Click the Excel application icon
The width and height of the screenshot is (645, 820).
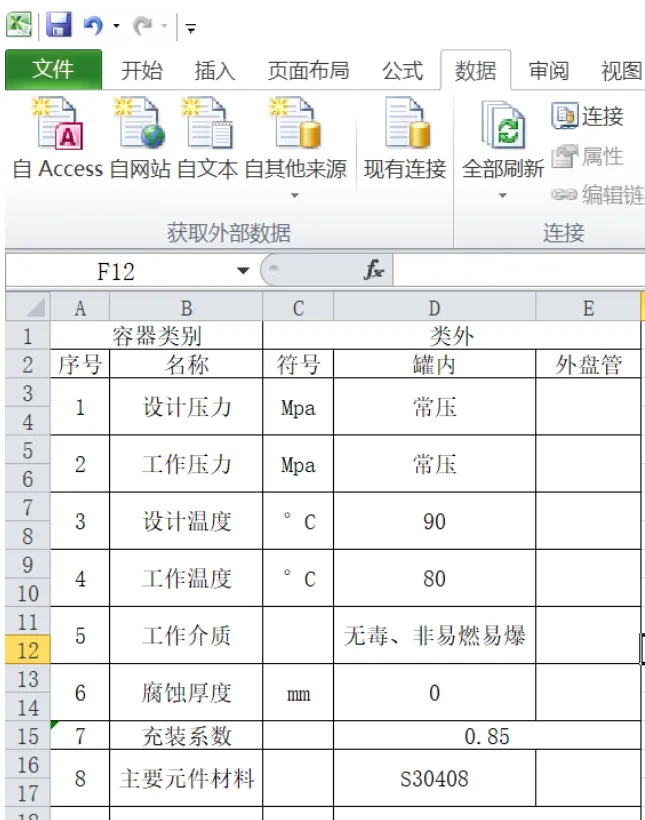pos(19,25)
